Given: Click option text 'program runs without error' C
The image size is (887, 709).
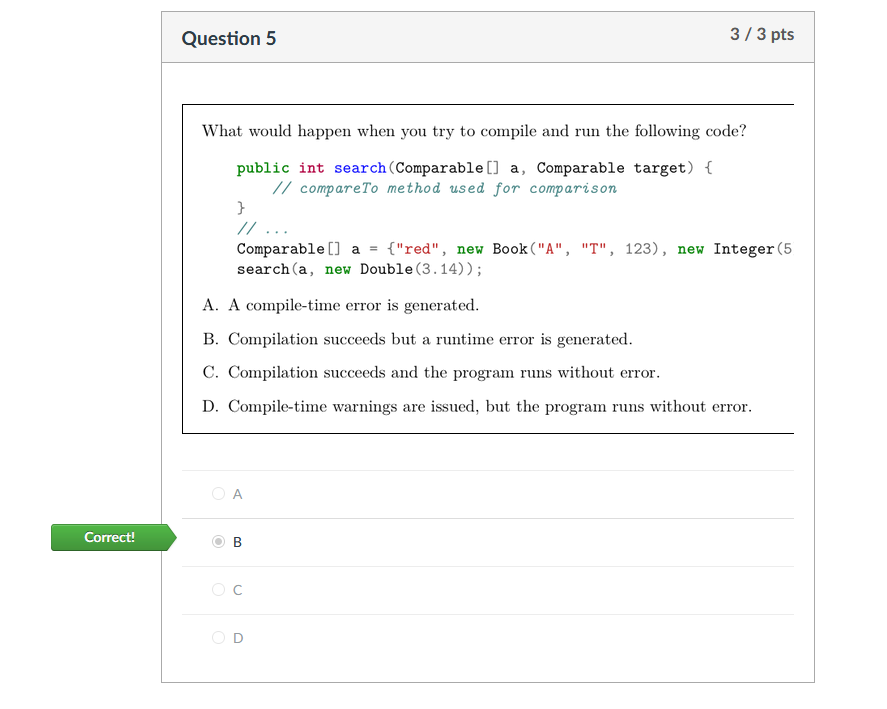Looking at the screenshot, I should click(444, 372).
